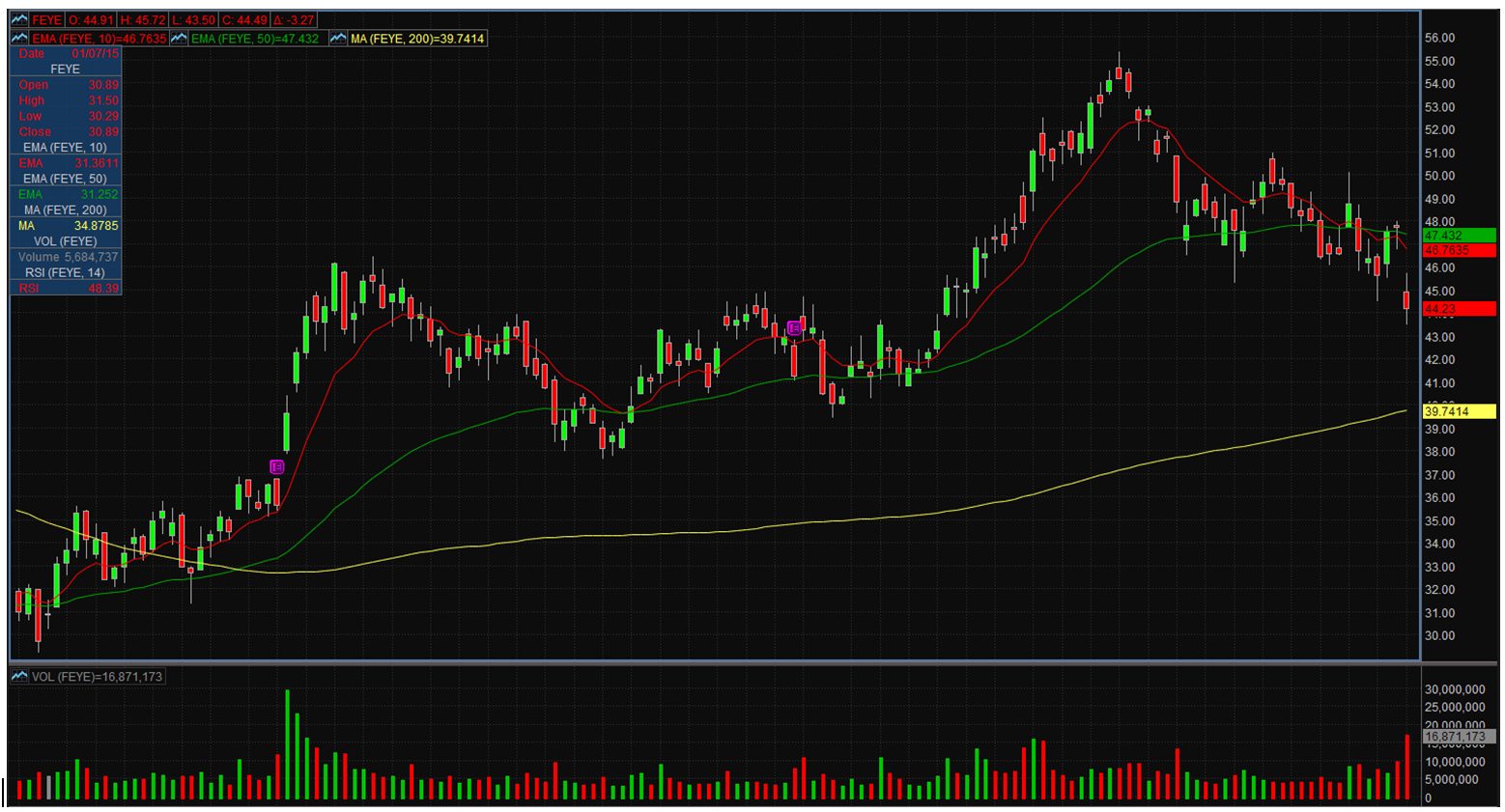
Task: Click the 56.00 label on the price axis
Action: [x=1439, y=38]
